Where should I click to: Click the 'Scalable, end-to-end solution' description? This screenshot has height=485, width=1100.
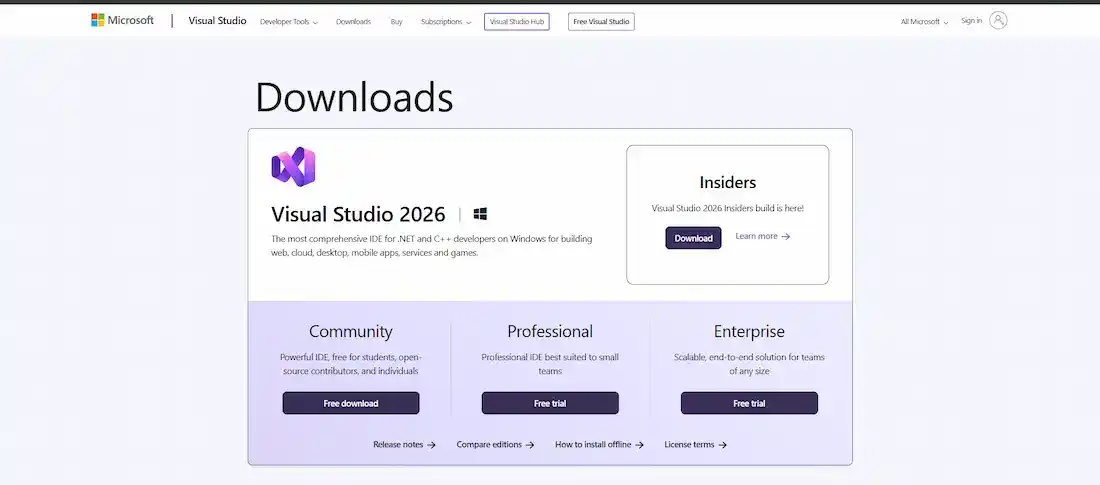point(749,364)
